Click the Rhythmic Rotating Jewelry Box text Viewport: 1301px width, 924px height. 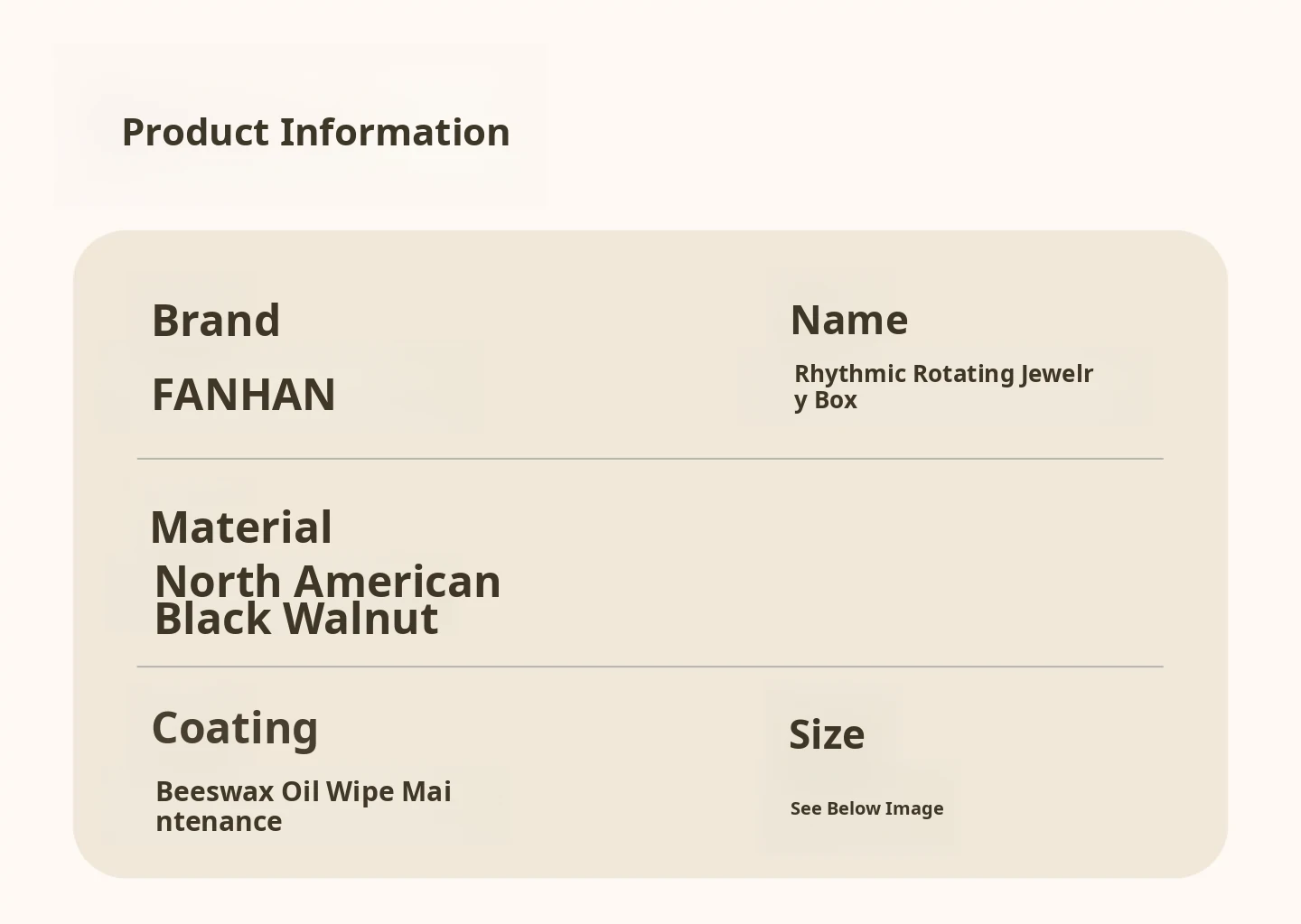pos(943,386)
